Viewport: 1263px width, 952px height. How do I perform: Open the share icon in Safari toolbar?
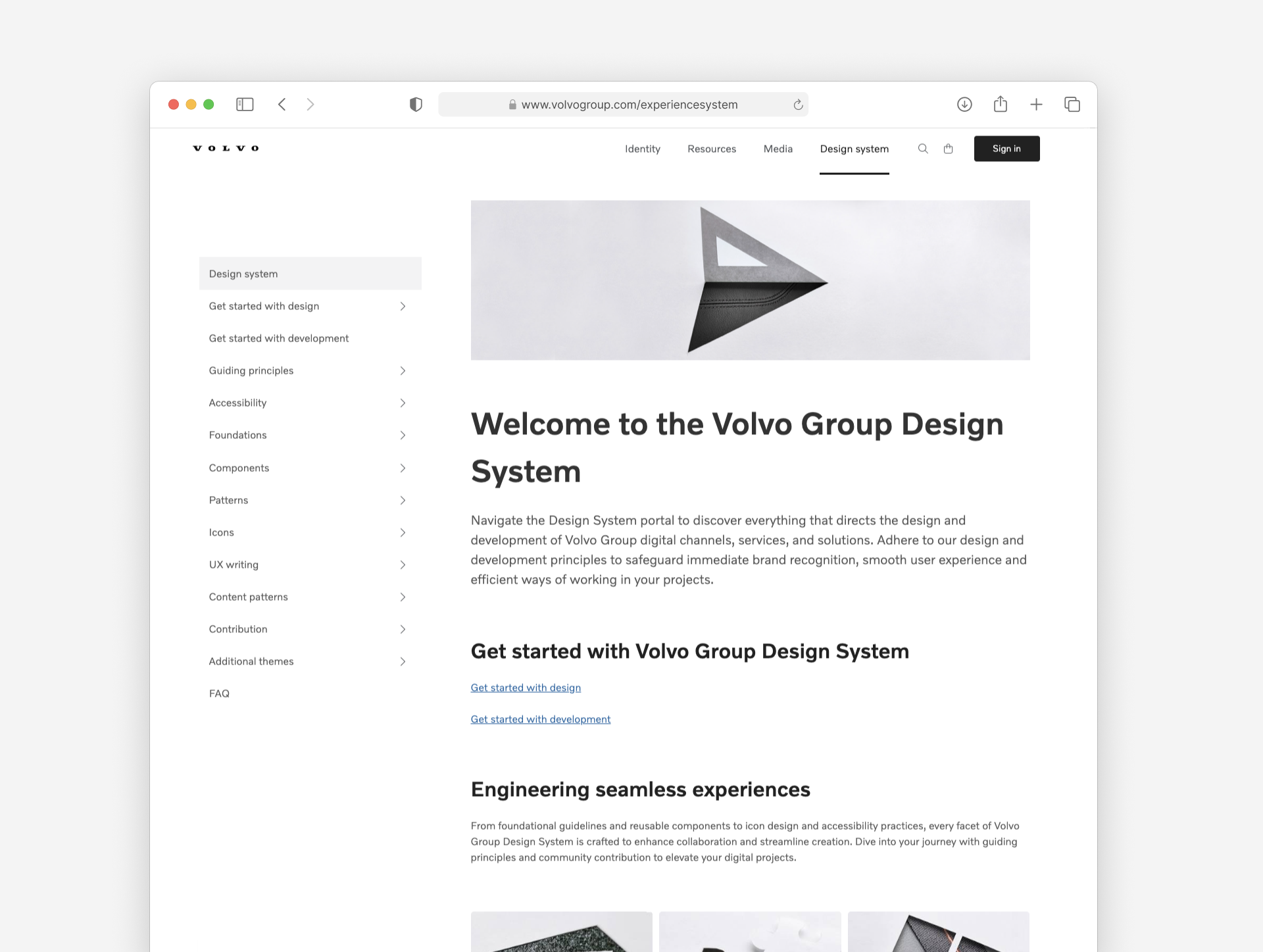click(x=1001, y=104)
